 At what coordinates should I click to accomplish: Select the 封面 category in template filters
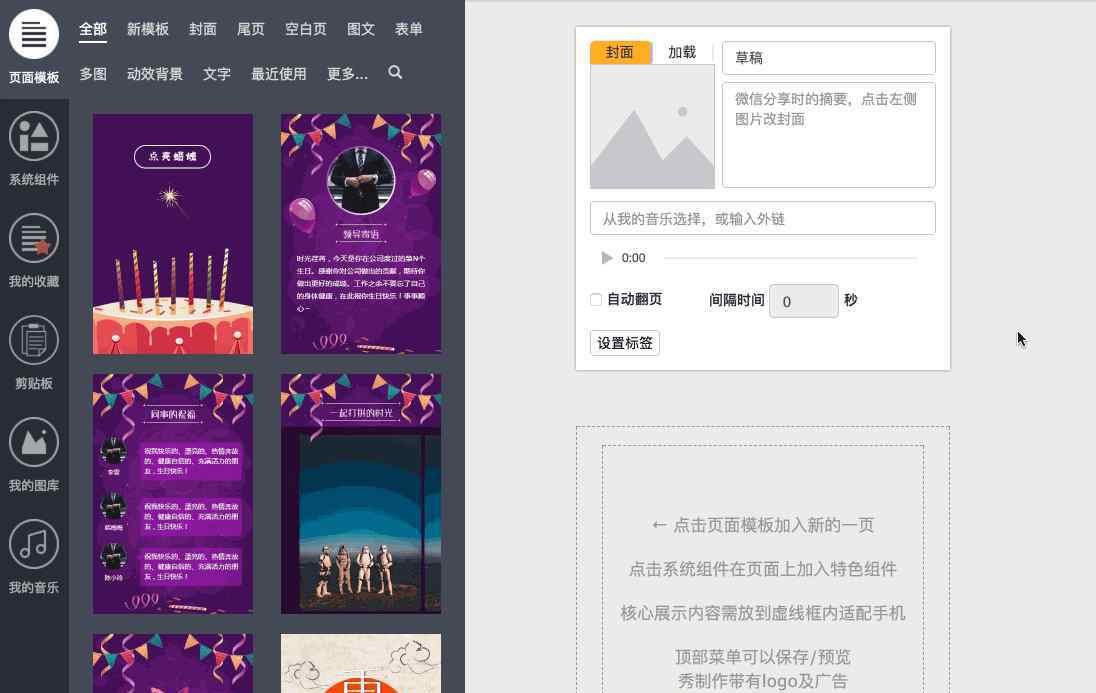[x=203, y=29]
